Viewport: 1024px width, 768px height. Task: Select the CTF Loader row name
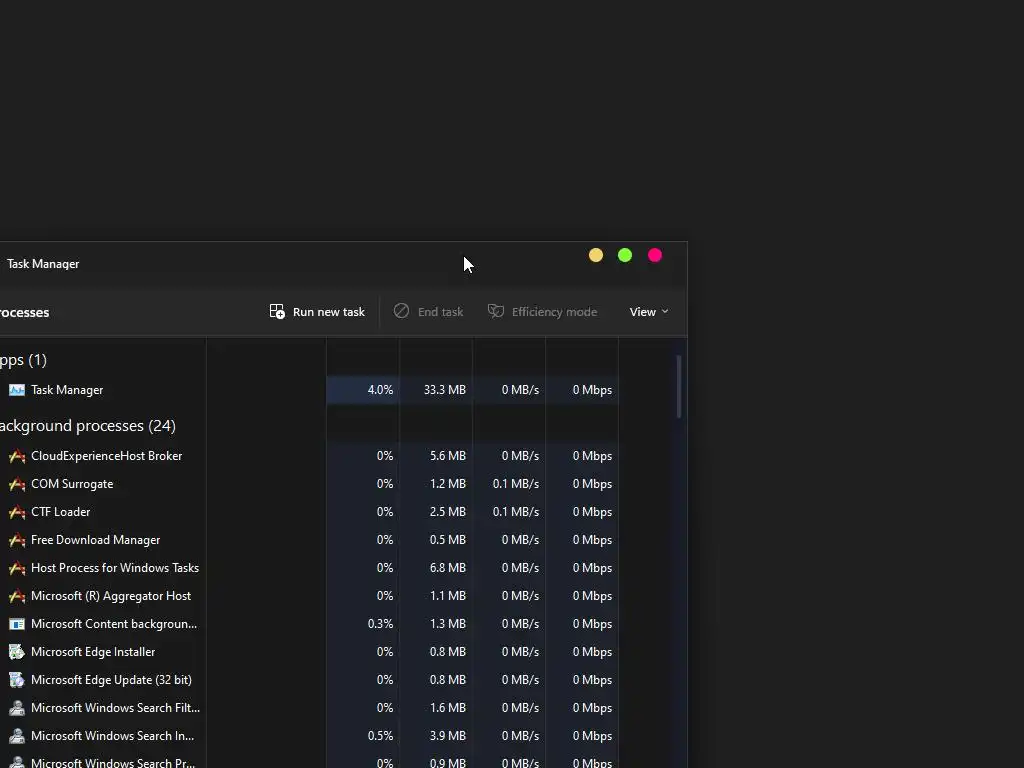tap(61, 512)
